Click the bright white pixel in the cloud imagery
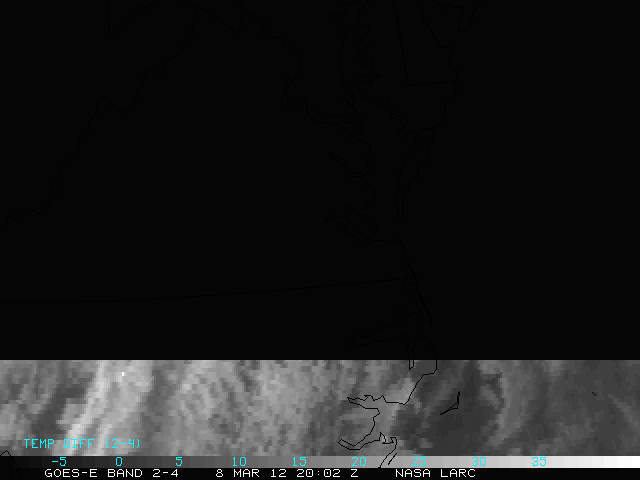Viewport: 640px width, 480px height. 123,374
